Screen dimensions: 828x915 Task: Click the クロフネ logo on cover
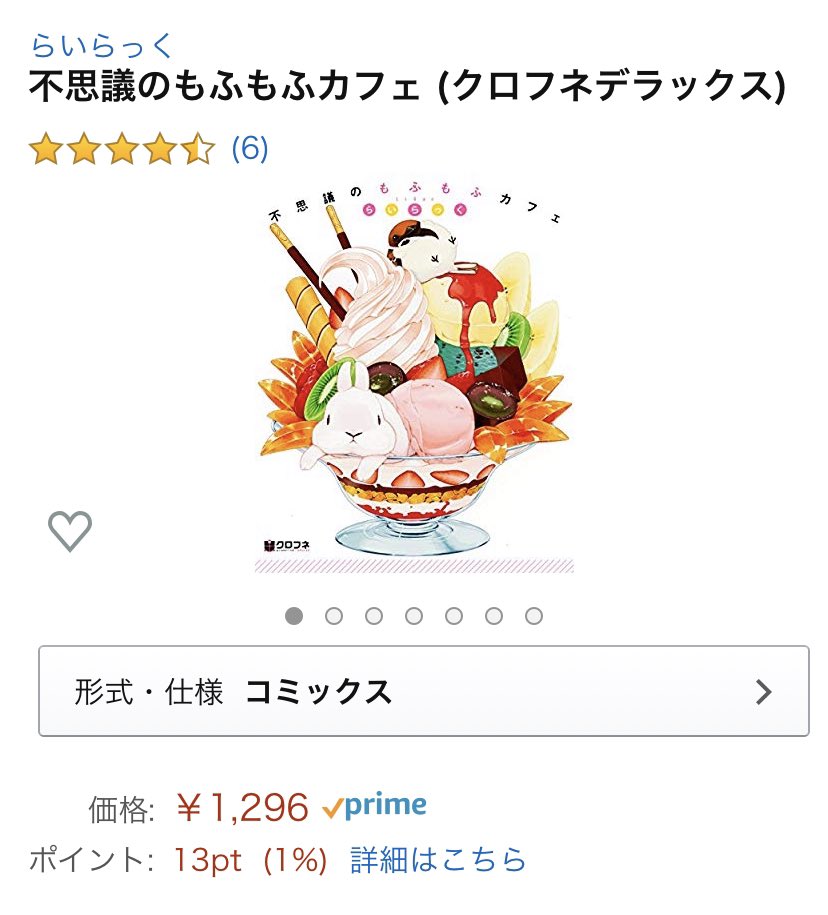point(287,546)
